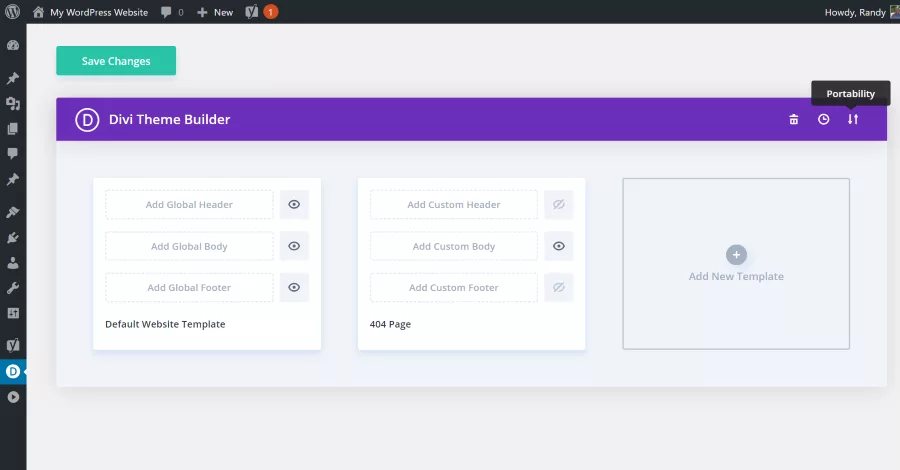Open Appearance paintbrush icon in sidebar

click(13, 212)
